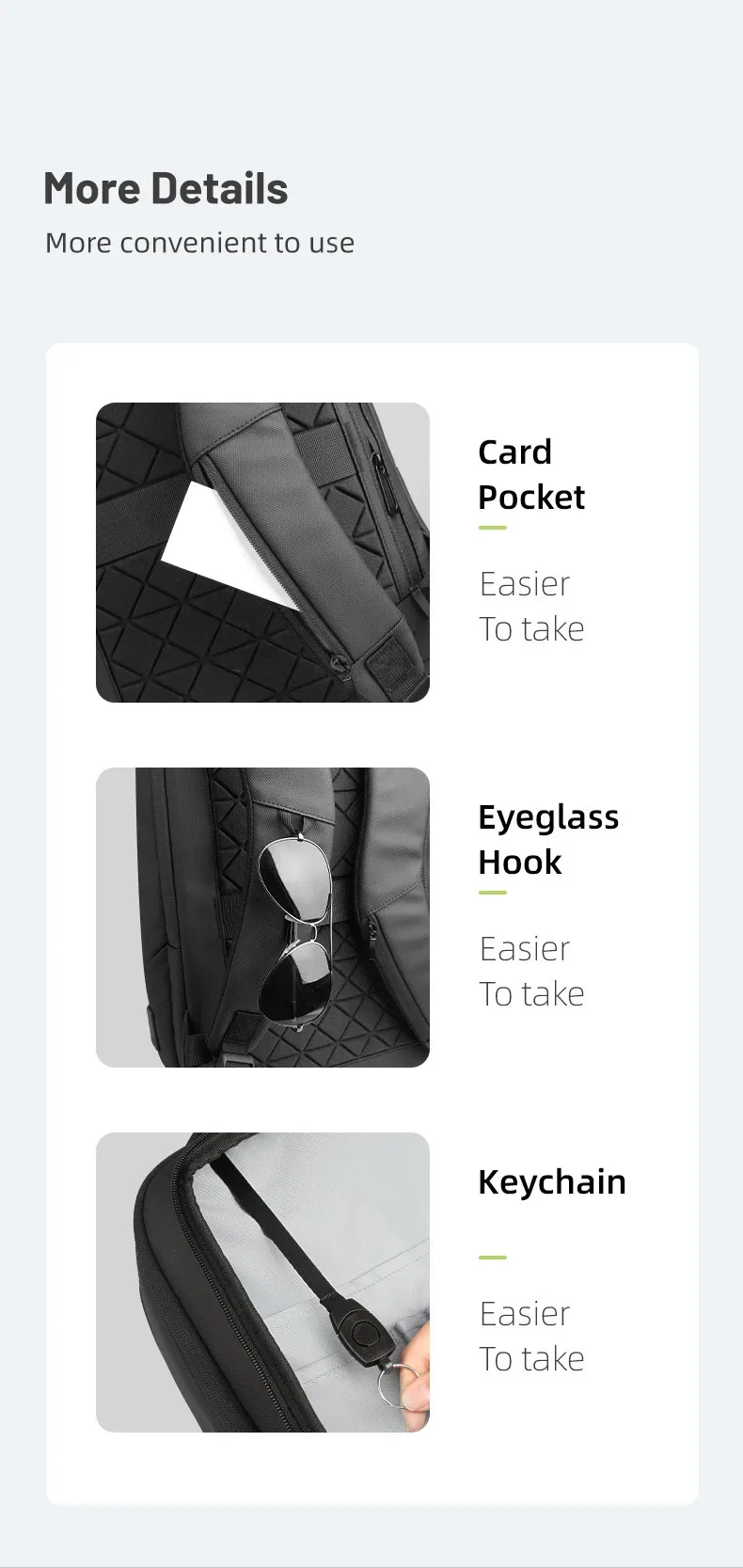Screen dimensions: 743x1568
Task: Click the Eyeglass Hook product photo
Action: 262,917
